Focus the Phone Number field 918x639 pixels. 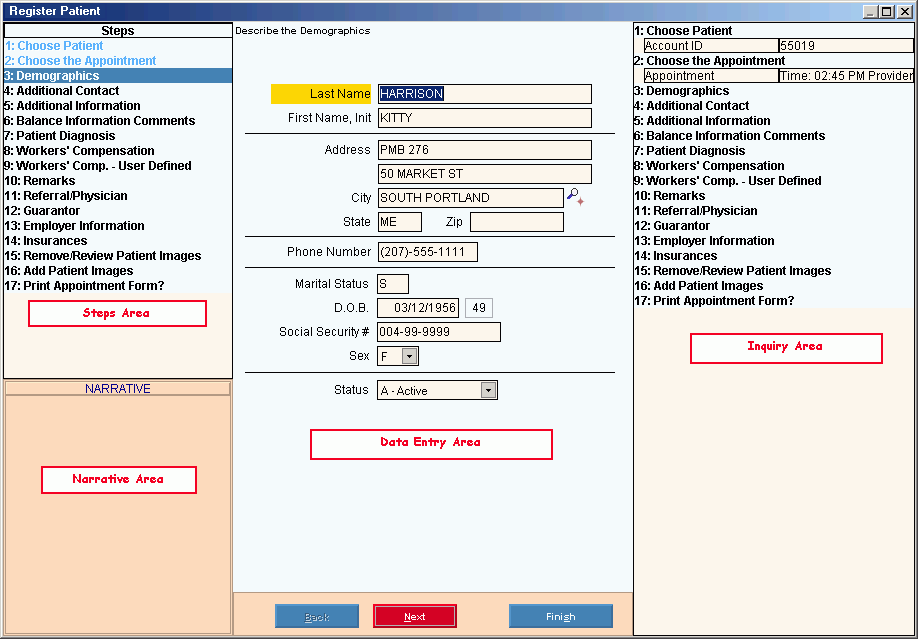click(427, 252)
